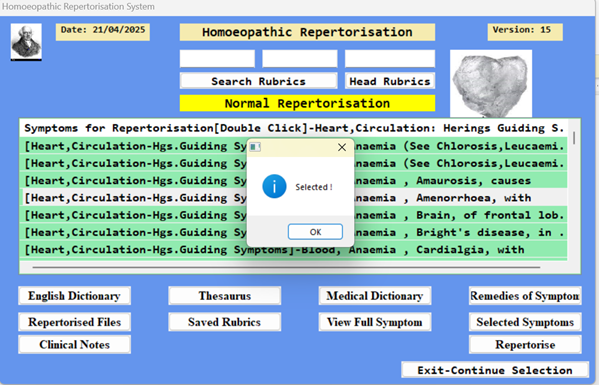Focus the second search input field
This screenshot has width=599, height=385.
coord(300,59)
